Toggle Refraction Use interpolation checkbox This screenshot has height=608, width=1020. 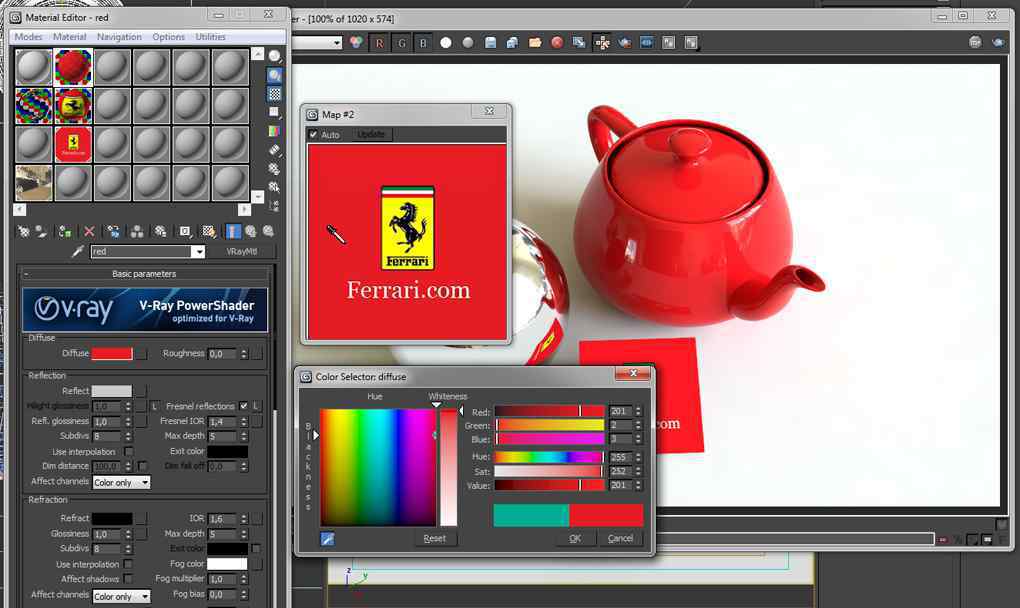point(128,564)
